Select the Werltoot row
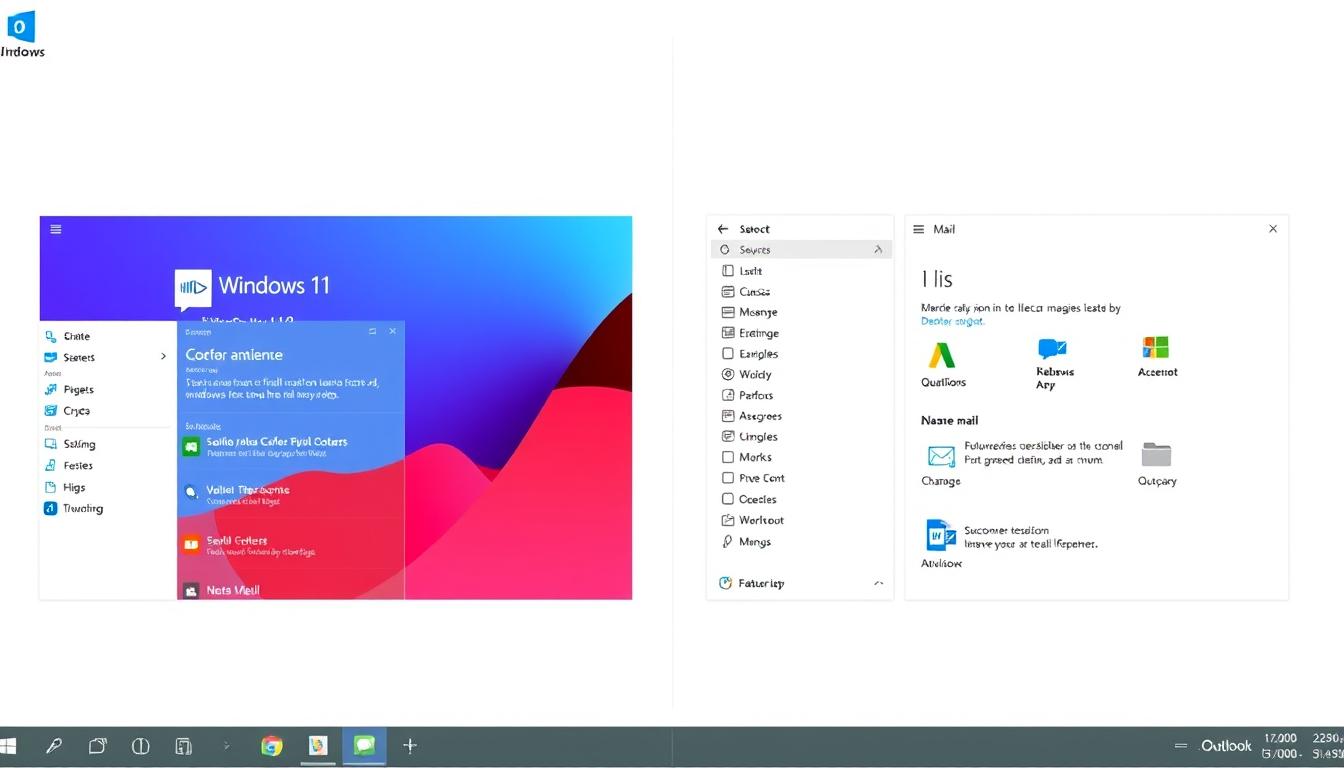This screenshot has height=768, width=1344. 800,520
